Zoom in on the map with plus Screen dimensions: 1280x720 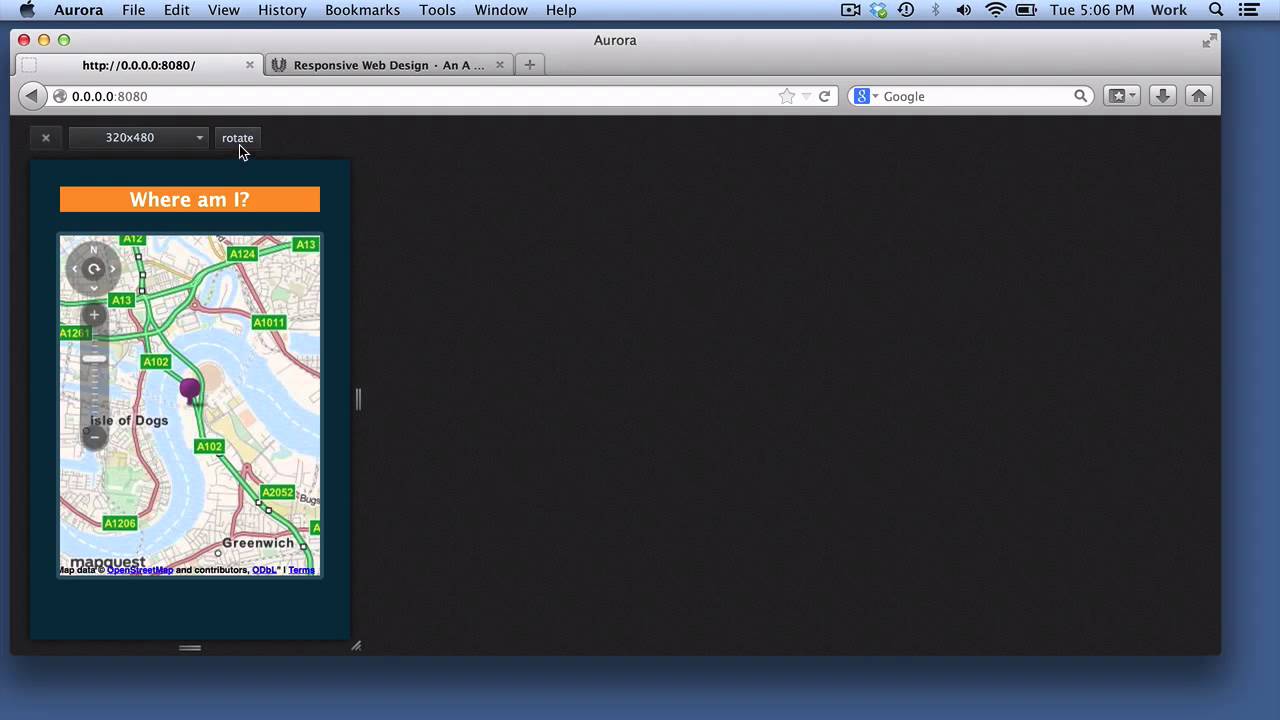pos(94,315)
